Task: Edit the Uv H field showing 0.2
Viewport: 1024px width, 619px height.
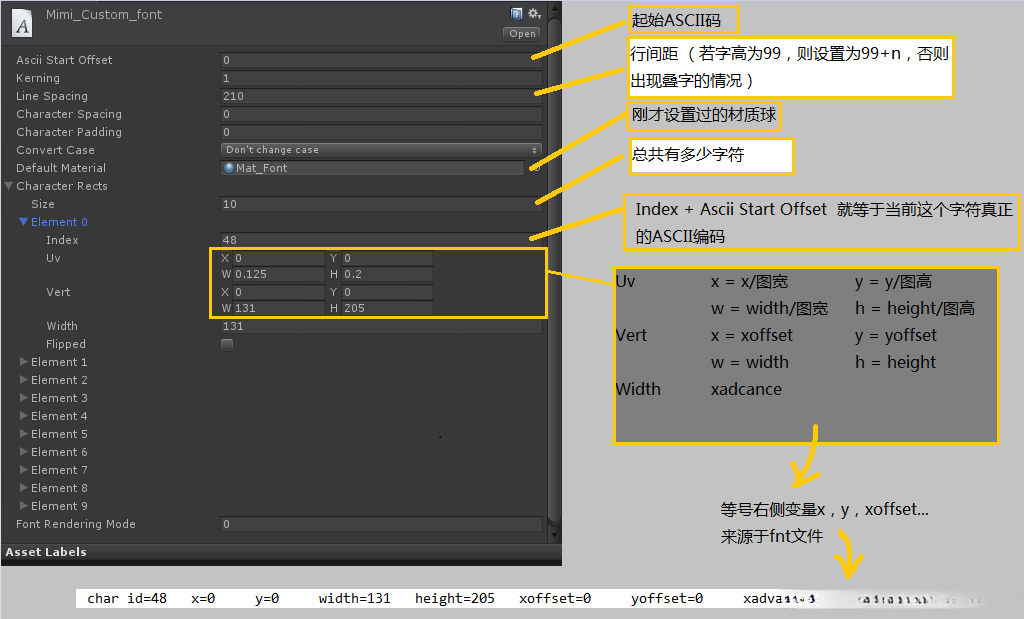Action: tap(387, 274)
